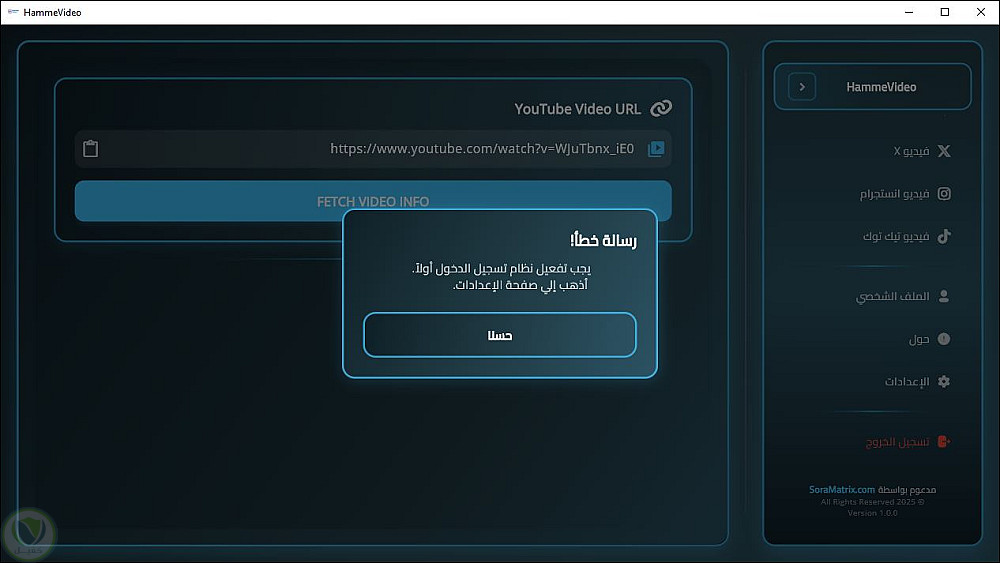Click the clipboard paste icon in URL field
Screen dimensions: 1000x563
pyautogui.click(x=91, y=149)
